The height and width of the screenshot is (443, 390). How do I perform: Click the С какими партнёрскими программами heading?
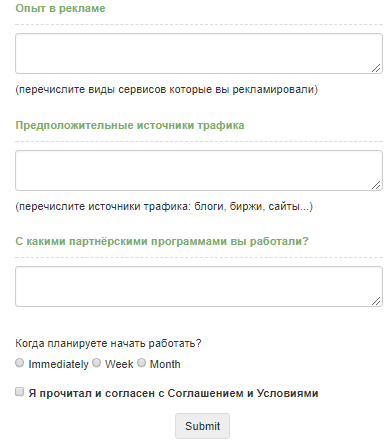[x=162, y=241]
